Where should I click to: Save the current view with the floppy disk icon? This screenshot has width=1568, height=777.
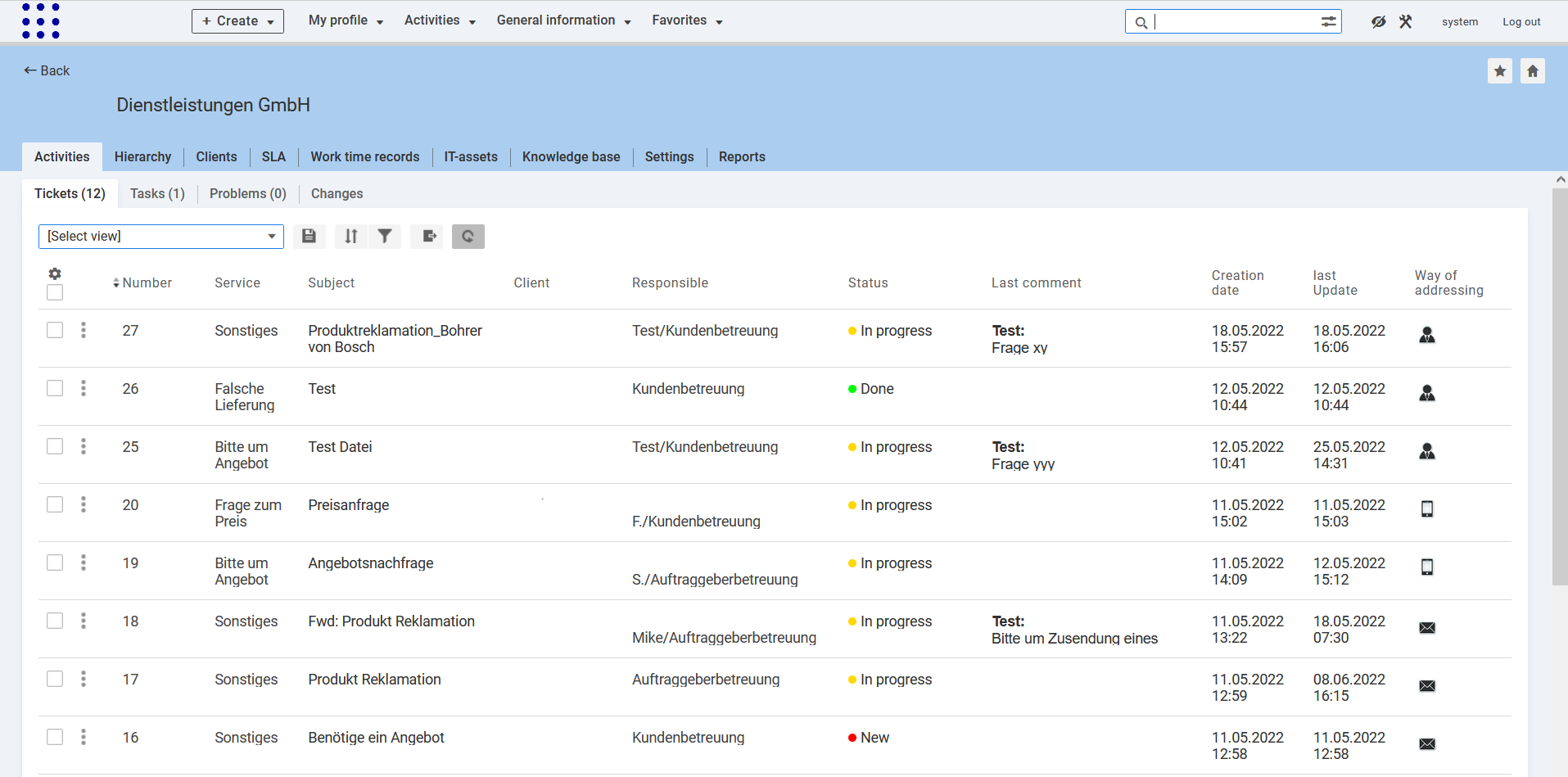[309, 236]
